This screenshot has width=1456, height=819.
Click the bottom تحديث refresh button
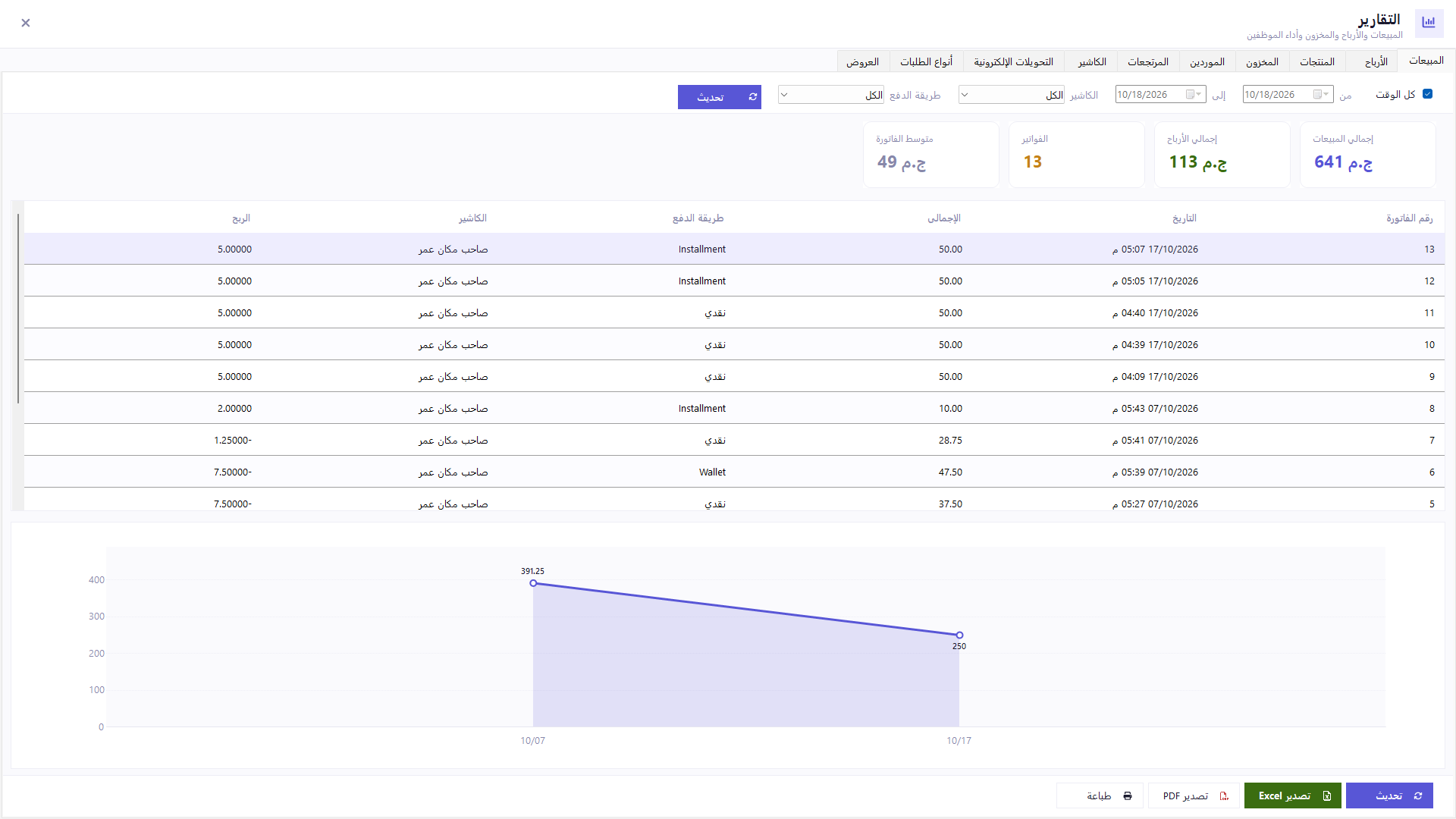(1389, 795)
